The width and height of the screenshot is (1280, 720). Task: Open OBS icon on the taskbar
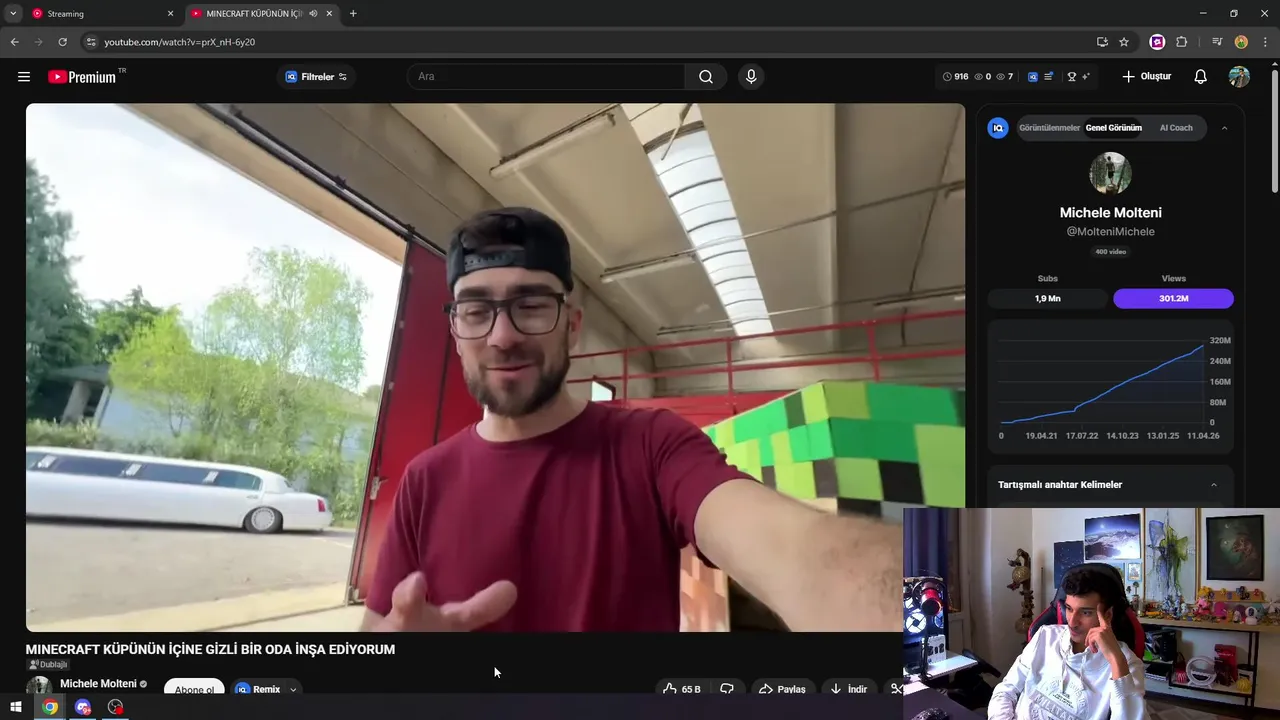pos(116,707)
